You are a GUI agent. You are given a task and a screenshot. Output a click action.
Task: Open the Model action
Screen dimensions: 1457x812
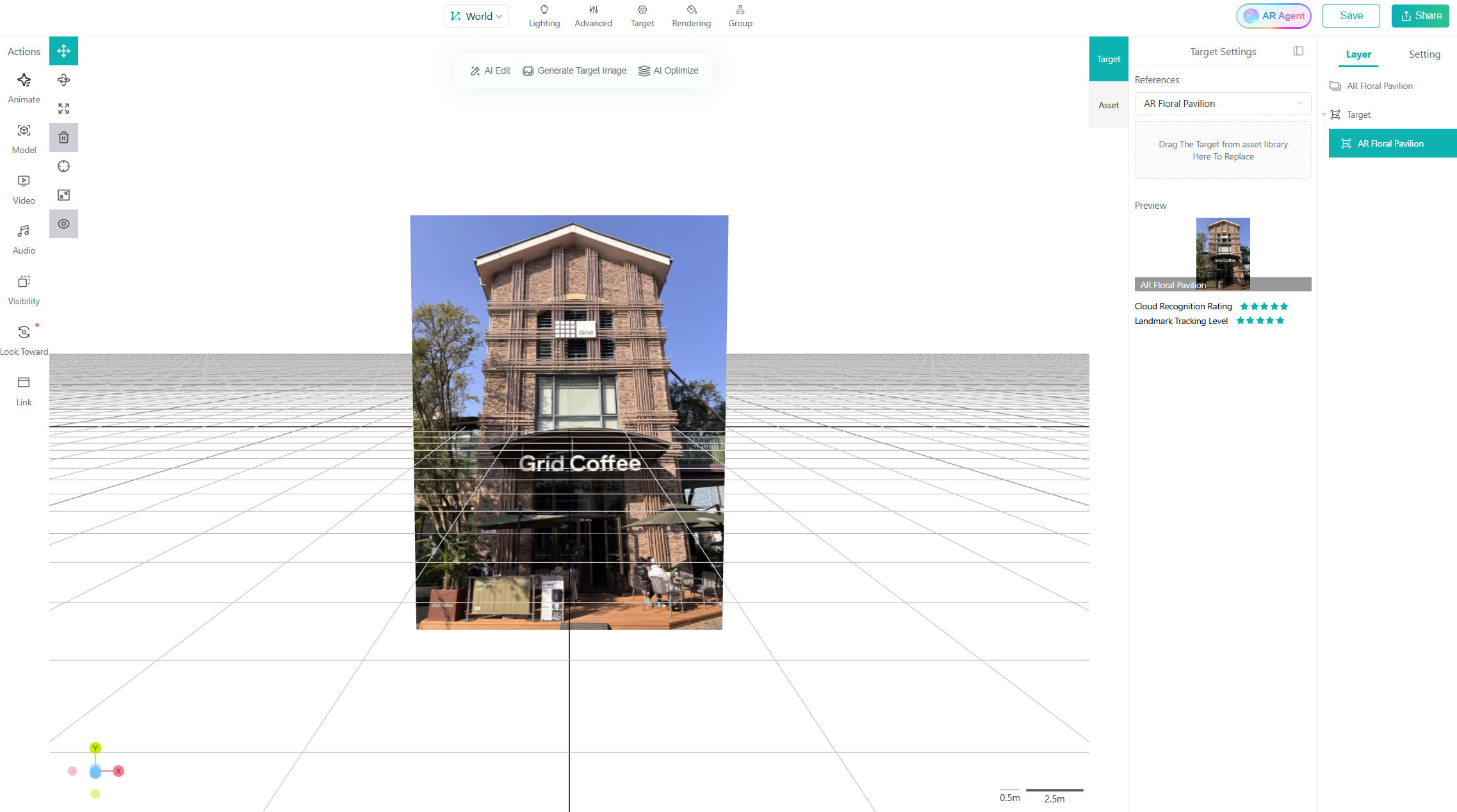coord(24,138)
